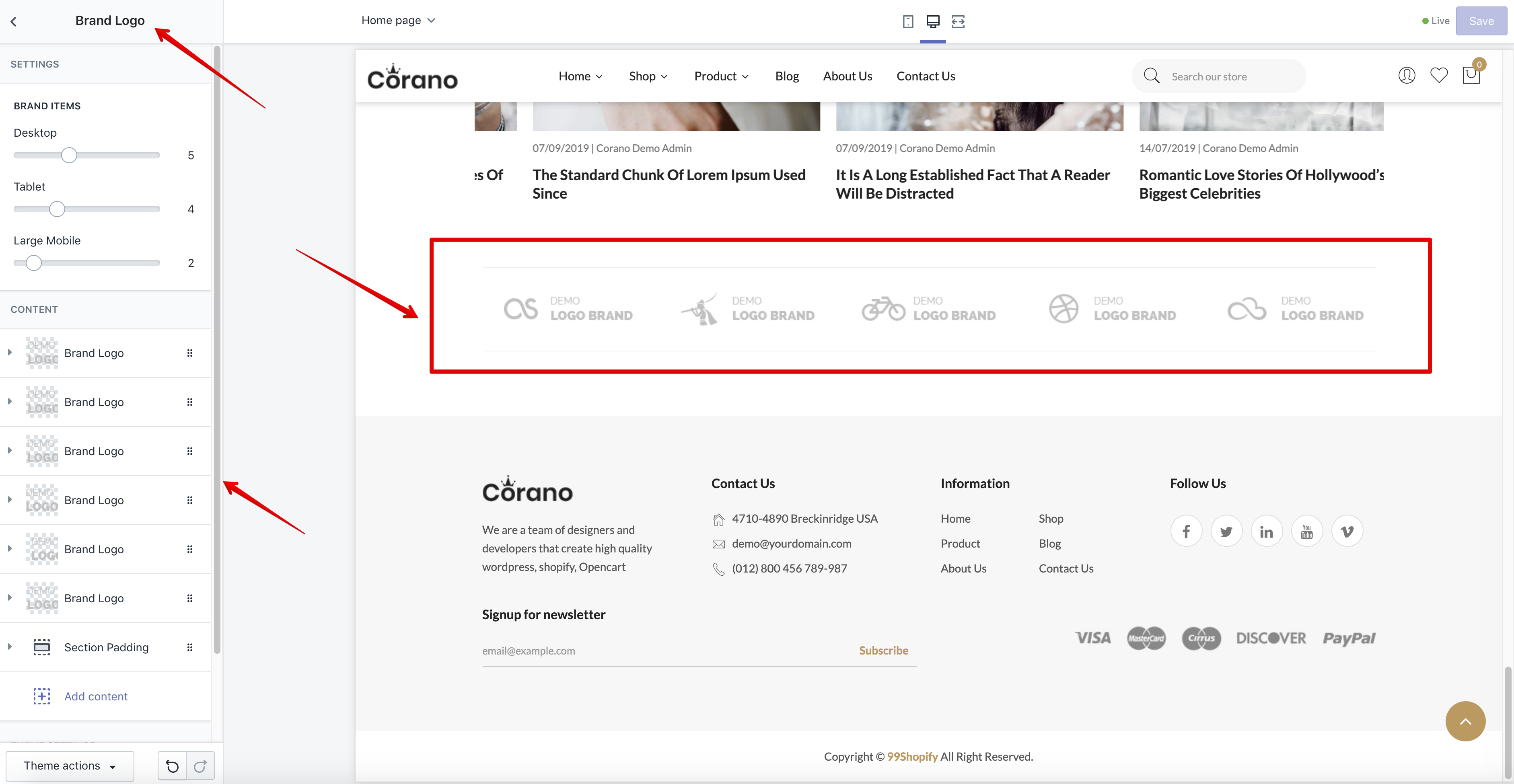This screenshot has height=784, width=1514.
Task: Click the redo icon button
Action: [200, 766]
